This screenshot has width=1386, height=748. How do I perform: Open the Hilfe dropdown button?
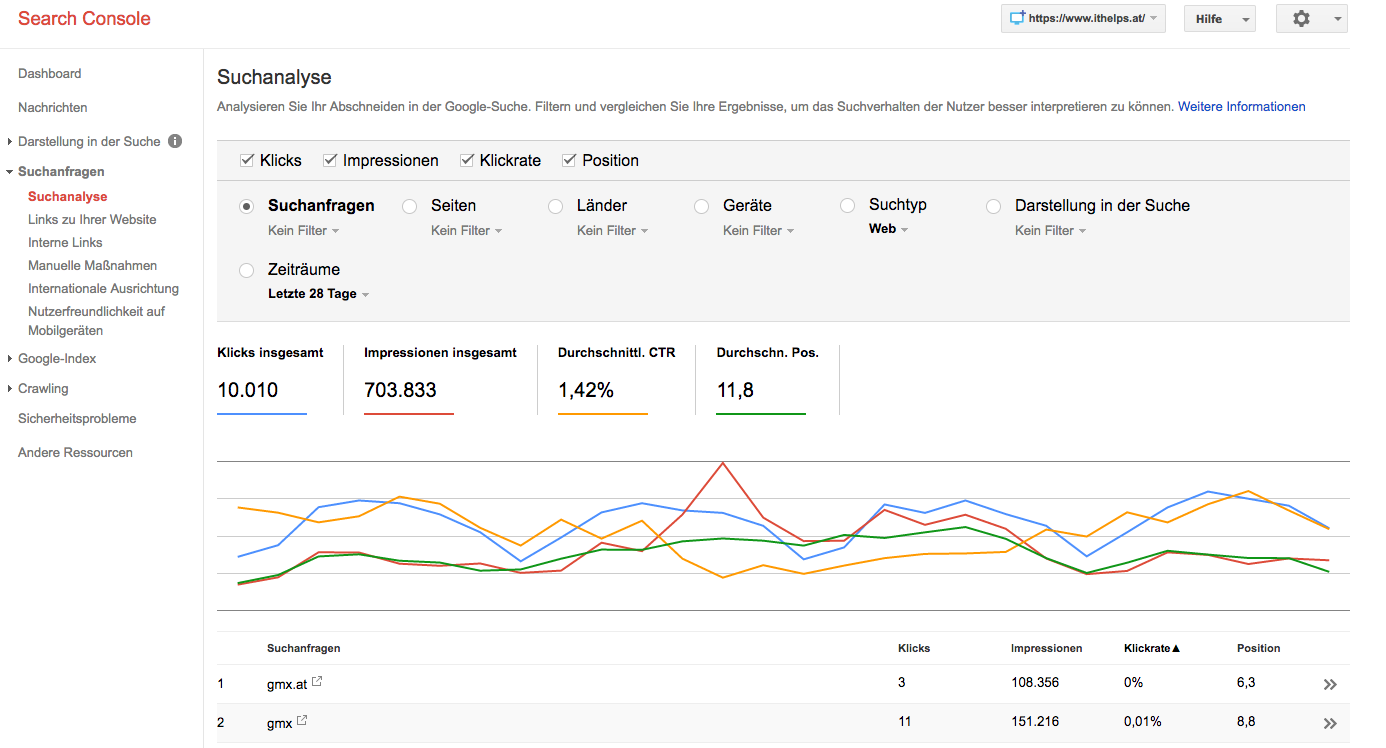pos(1219,18)
